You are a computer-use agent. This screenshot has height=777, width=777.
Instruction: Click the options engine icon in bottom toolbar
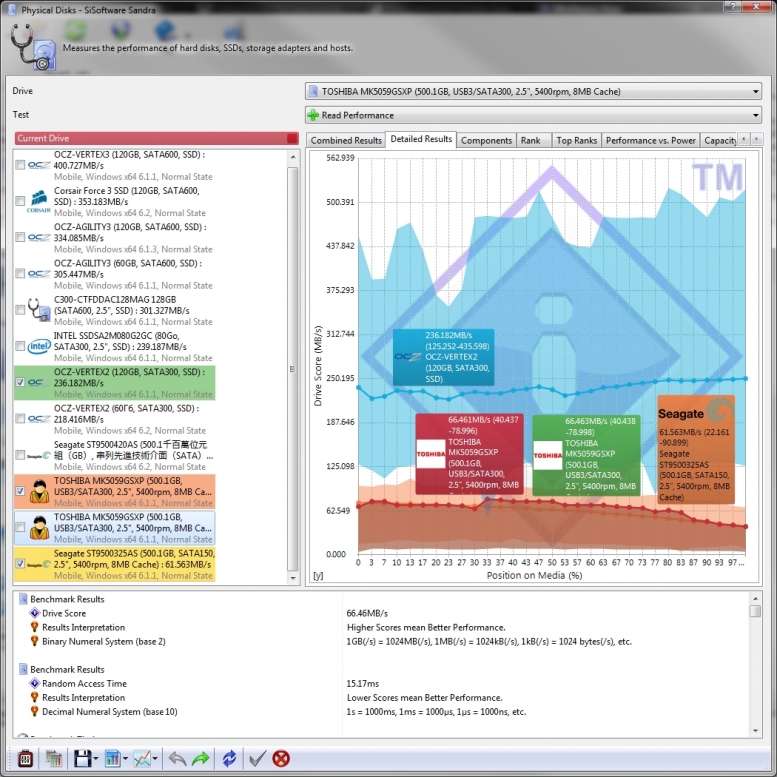coord(25,759)
